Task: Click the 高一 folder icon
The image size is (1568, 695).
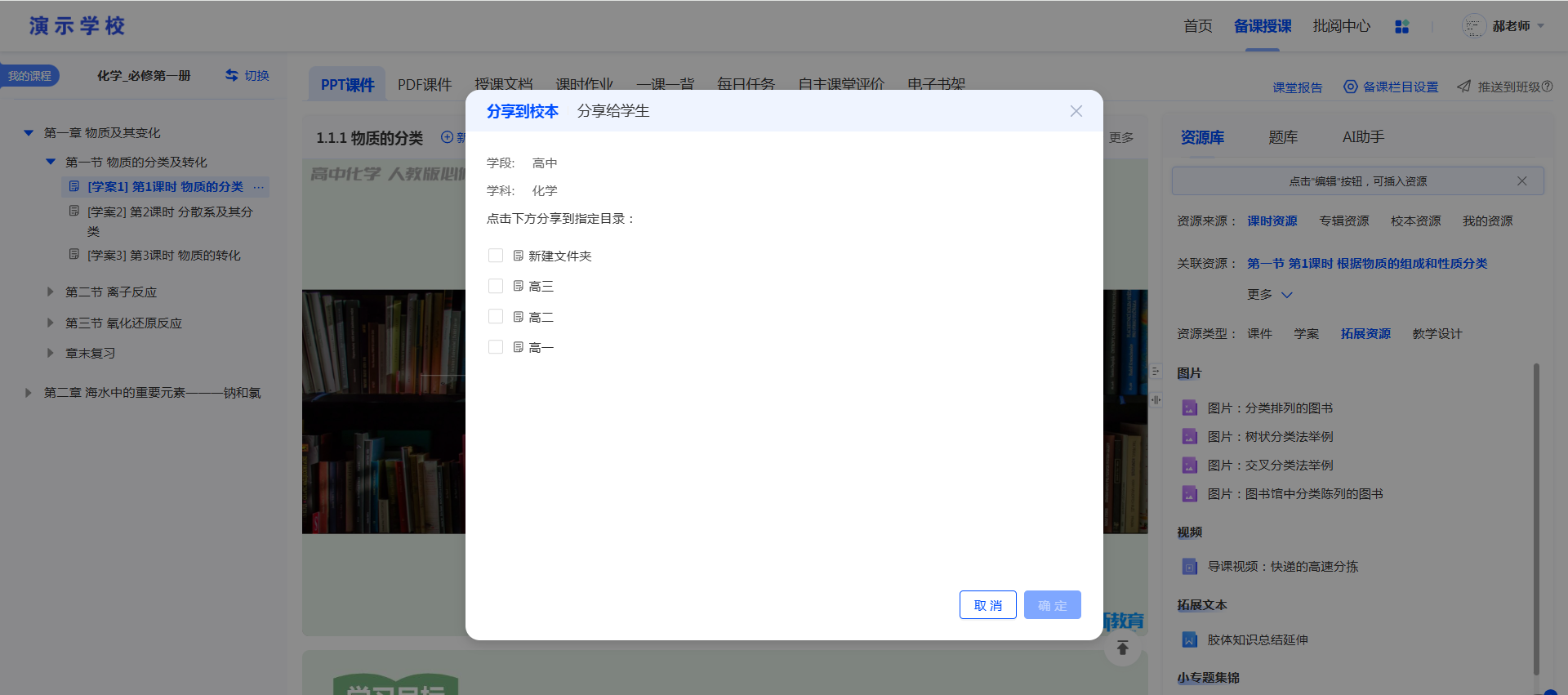Action: 519,347
